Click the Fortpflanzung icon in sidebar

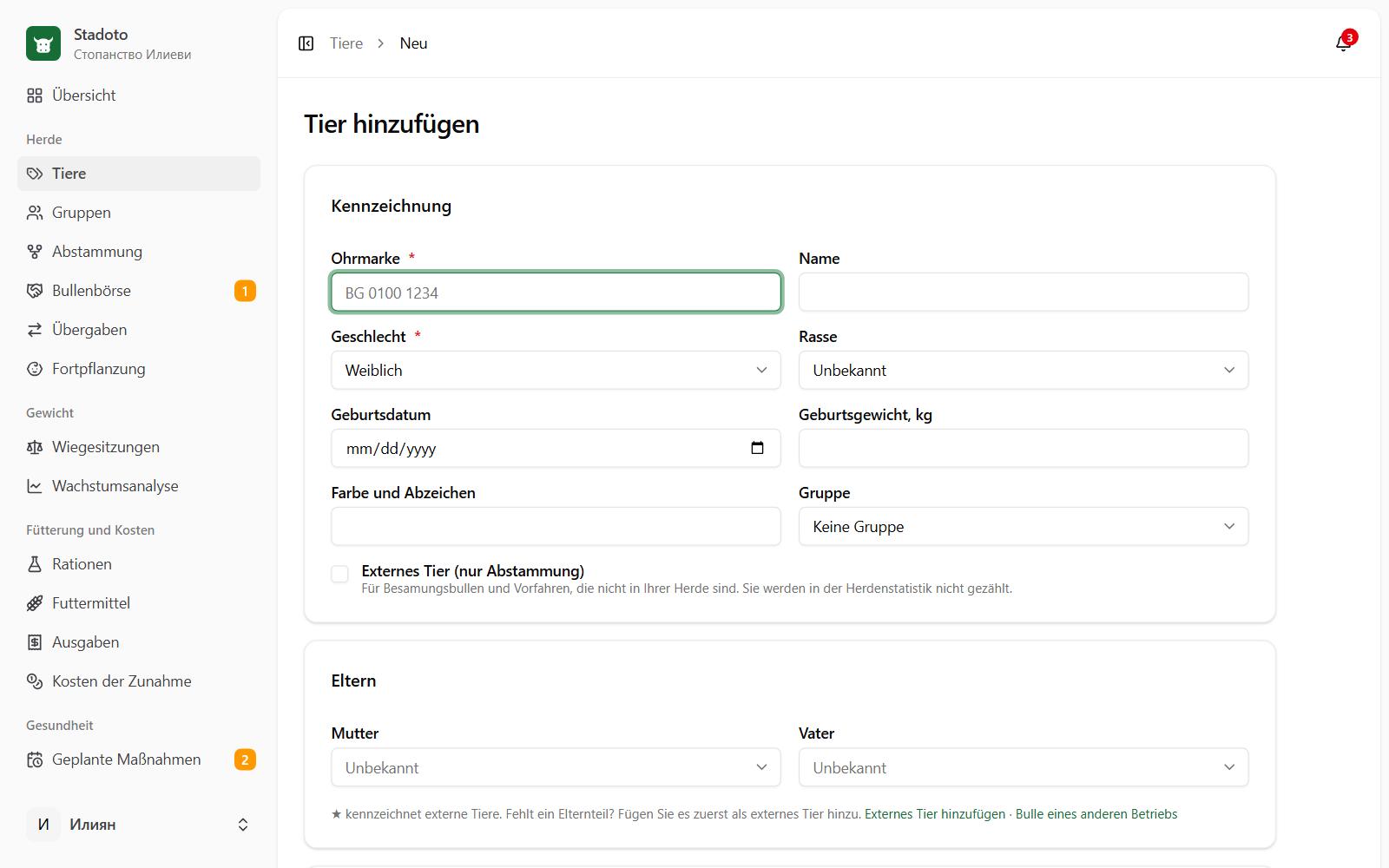click(35, 369)
